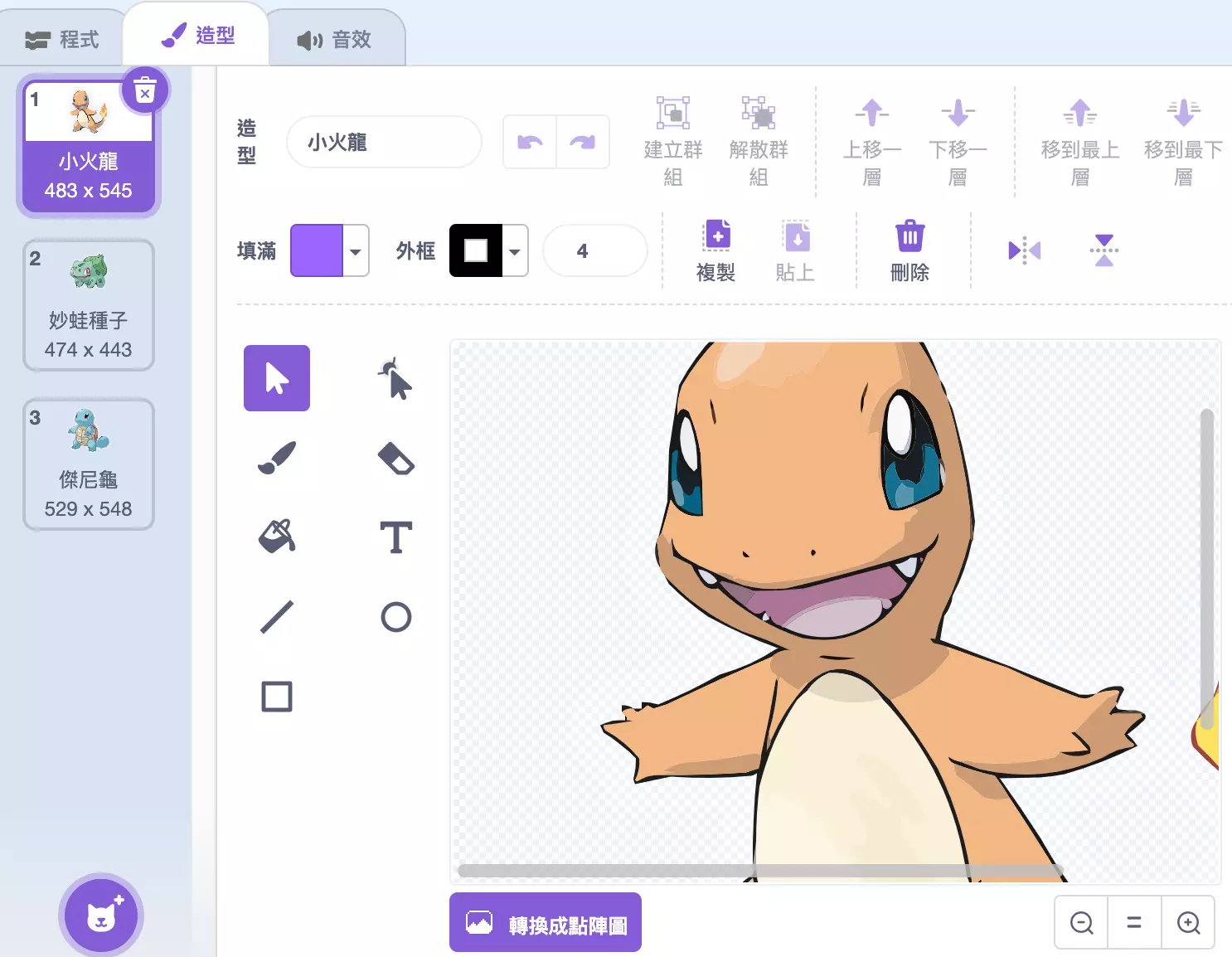The width and height of the screenshot is (1232, 957).
Task: Select the 妙蛙種子 costume thumbnail
Action: coord(89,304)
